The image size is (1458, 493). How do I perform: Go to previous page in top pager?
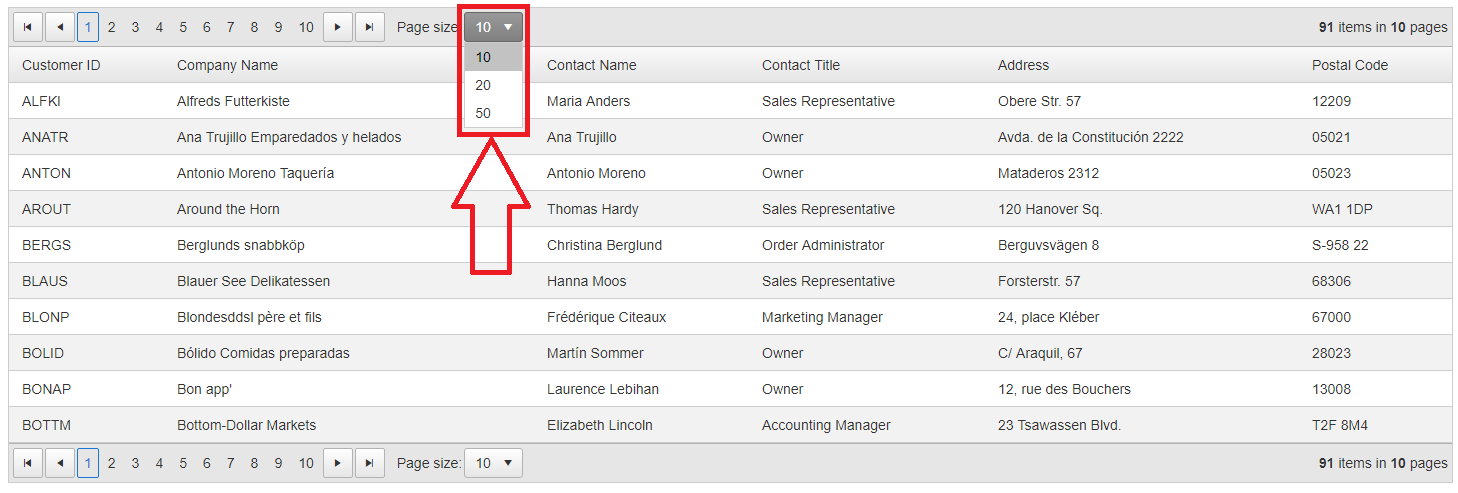coord(60,27)
